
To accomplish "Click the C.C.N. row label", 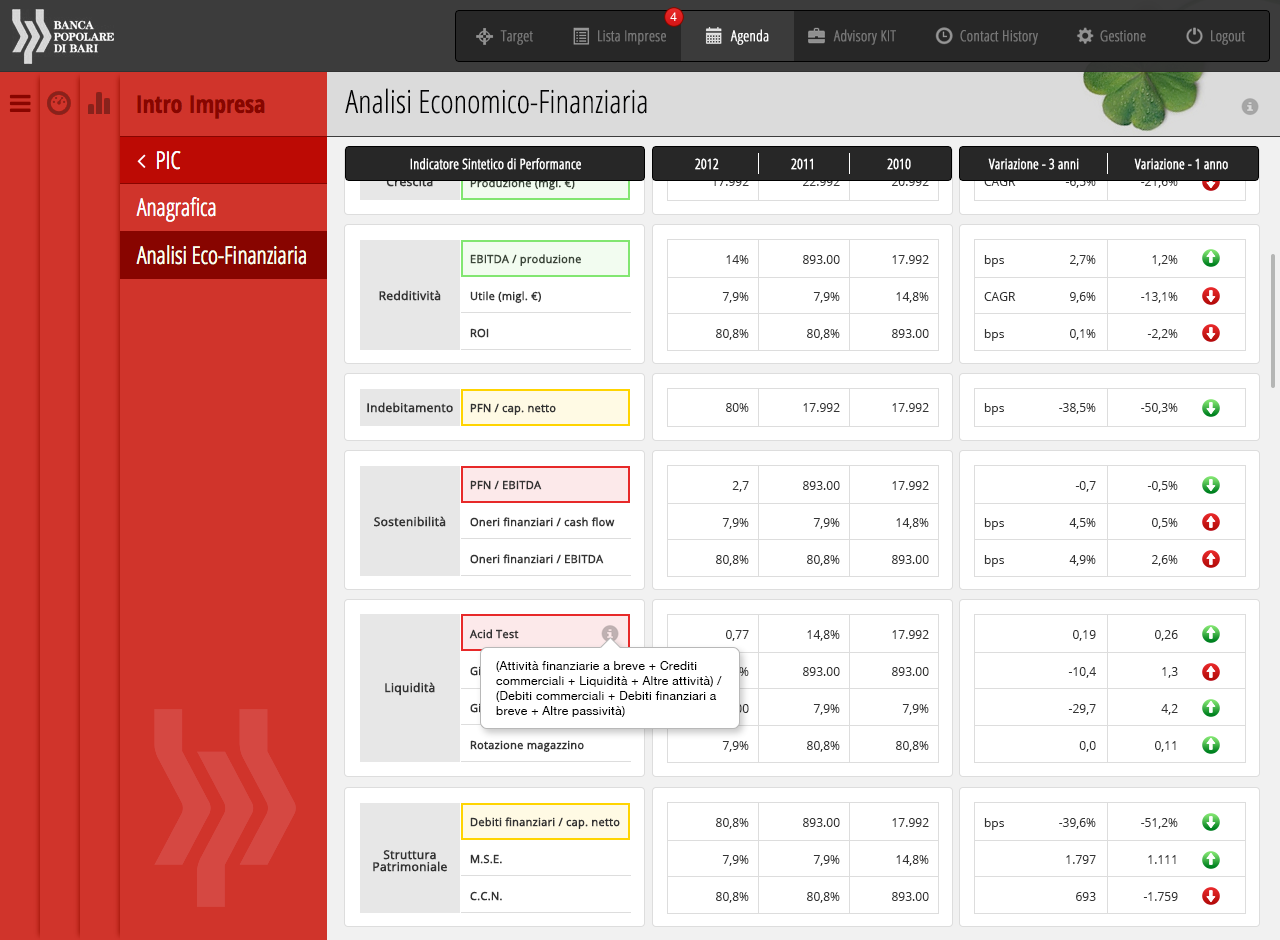I will point(486,896).
